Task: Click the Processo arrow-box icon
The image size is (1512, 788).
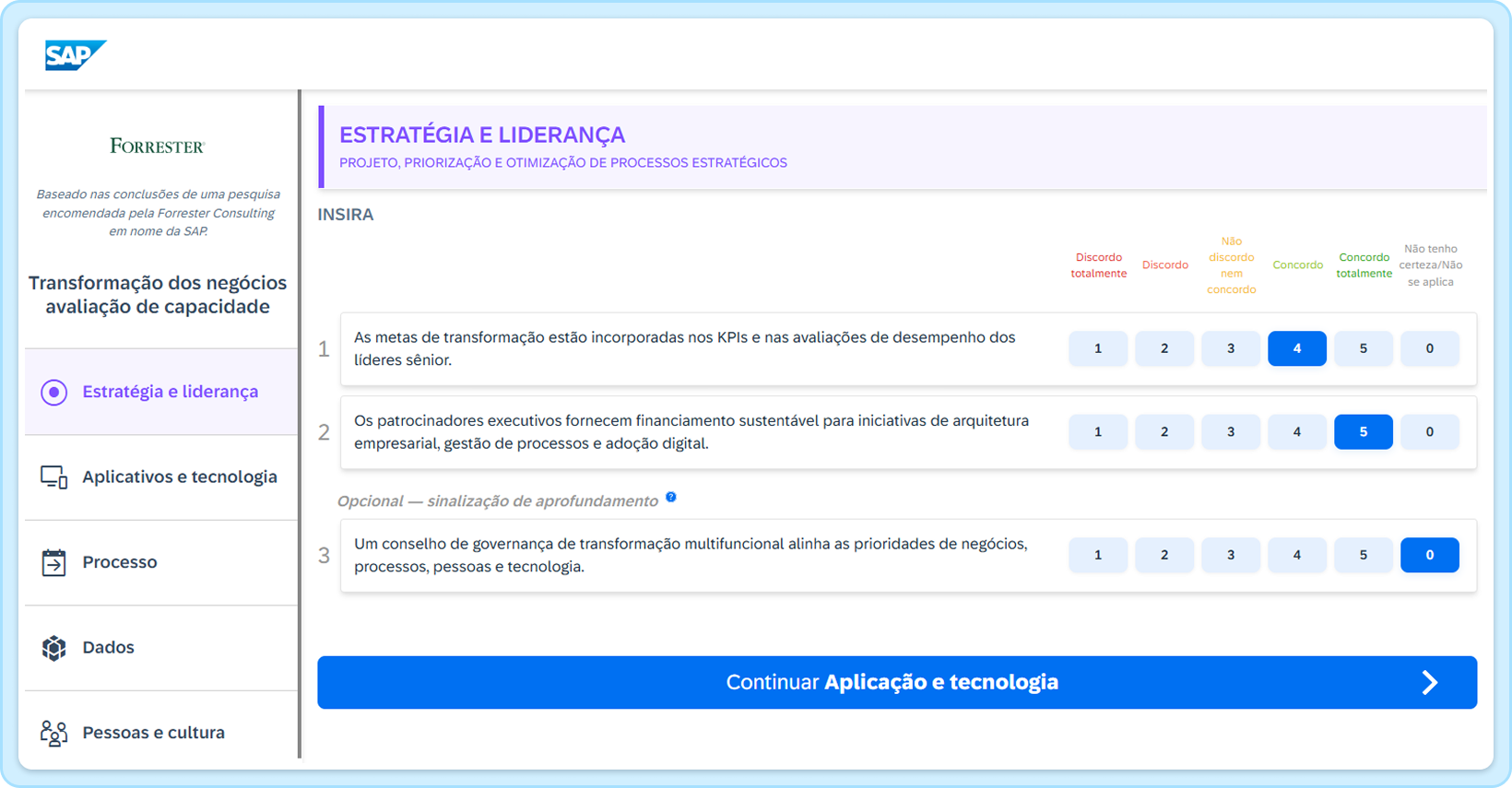Action: tap(54, 562)
